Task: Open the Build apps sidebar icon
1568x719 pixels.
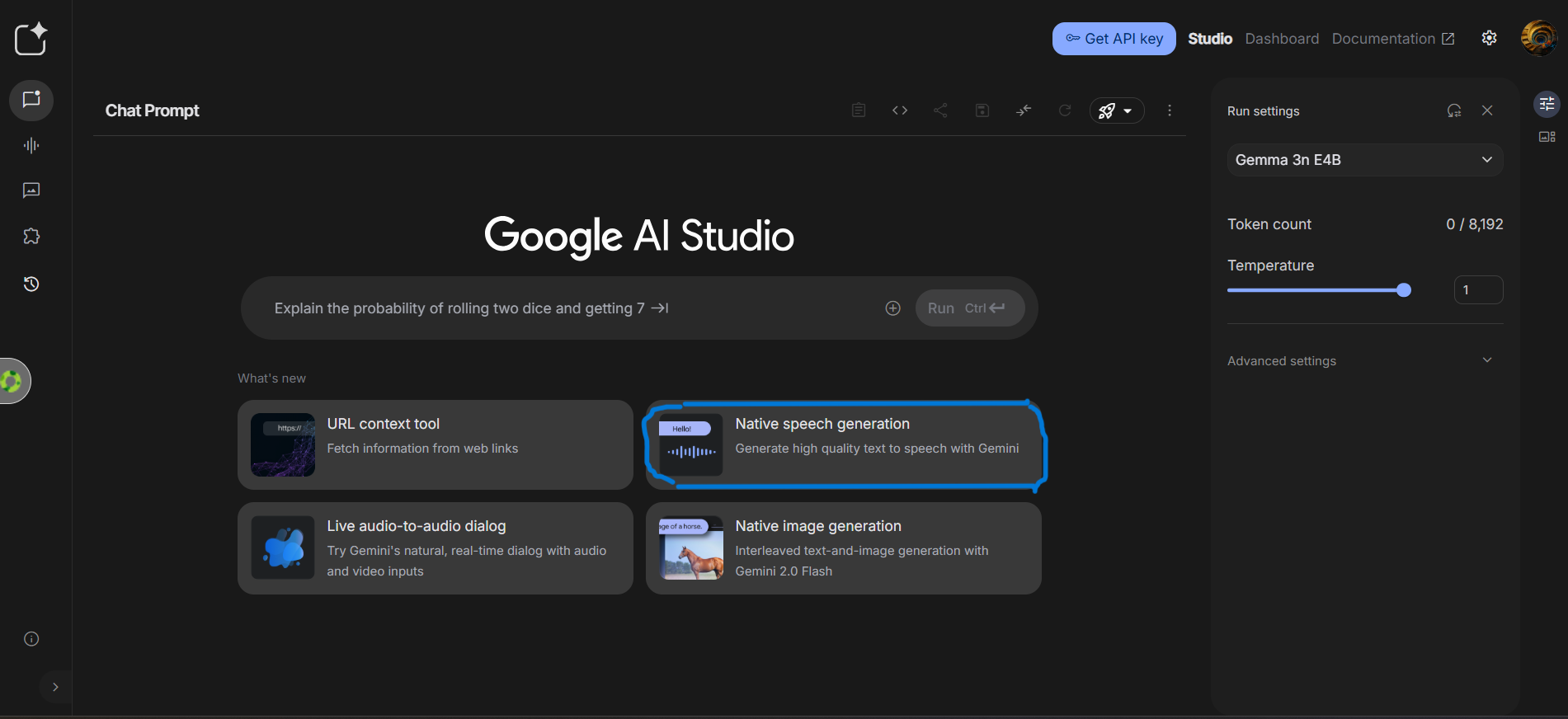Action: point(31,237)
